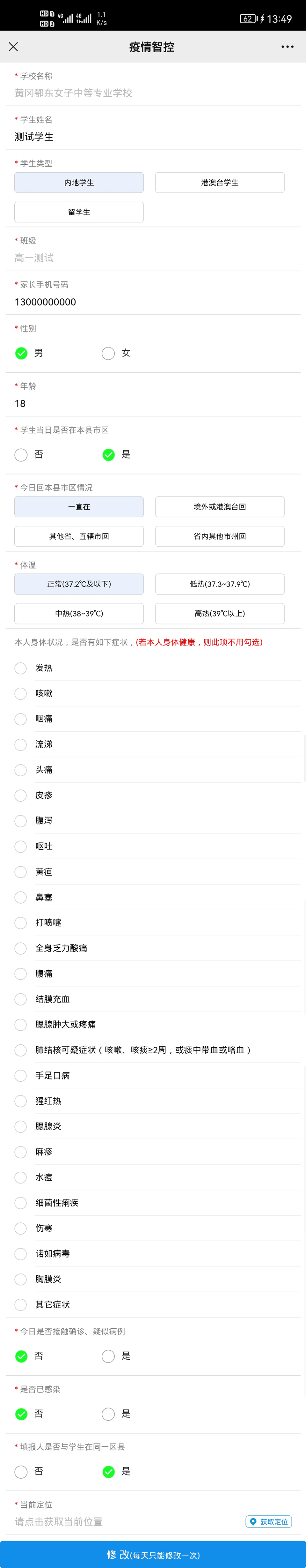This screenshot has height=1568, width=306.
Task: Open the more options menu at top right
Action: (x=287, y=47)
